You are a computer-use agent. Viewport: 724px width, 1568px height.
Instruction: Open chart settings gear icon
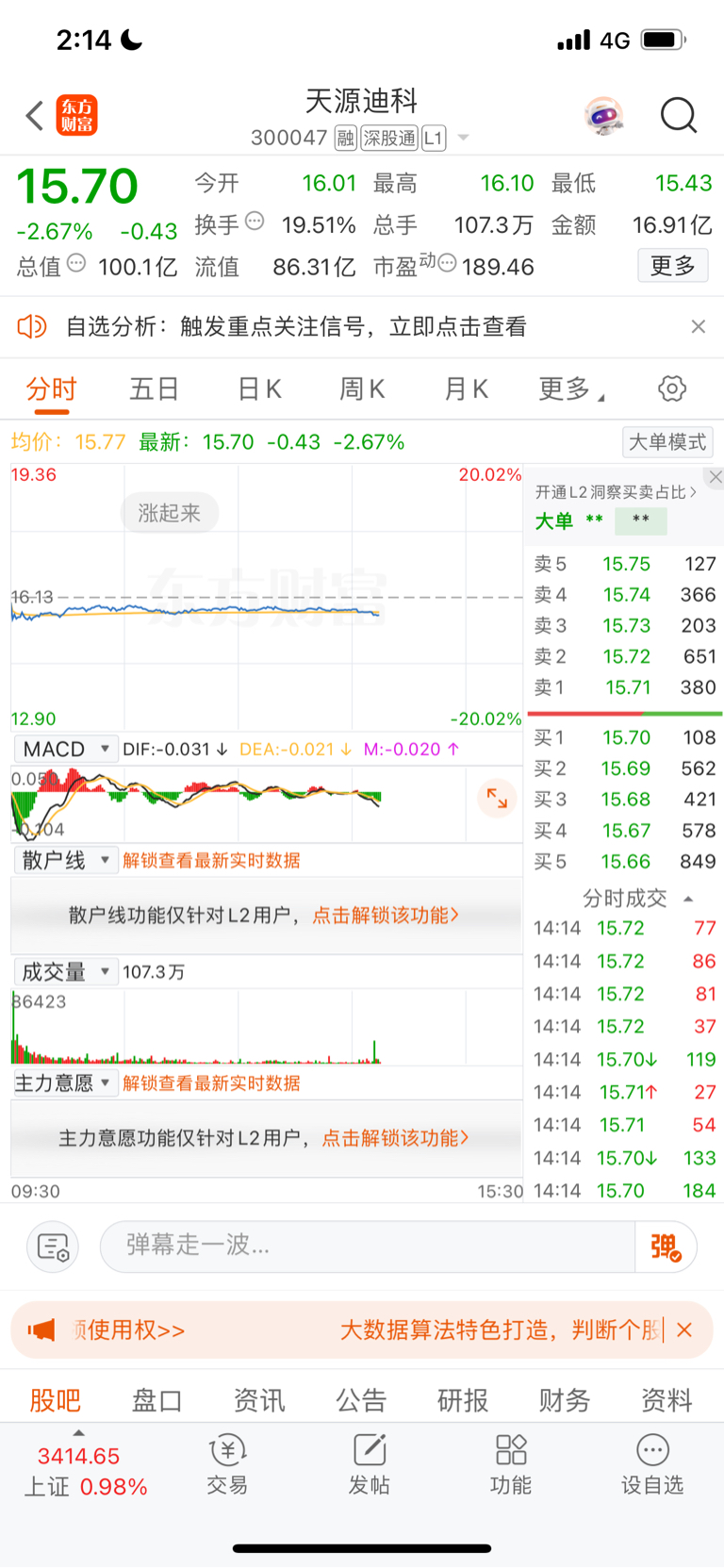(672, 388)
